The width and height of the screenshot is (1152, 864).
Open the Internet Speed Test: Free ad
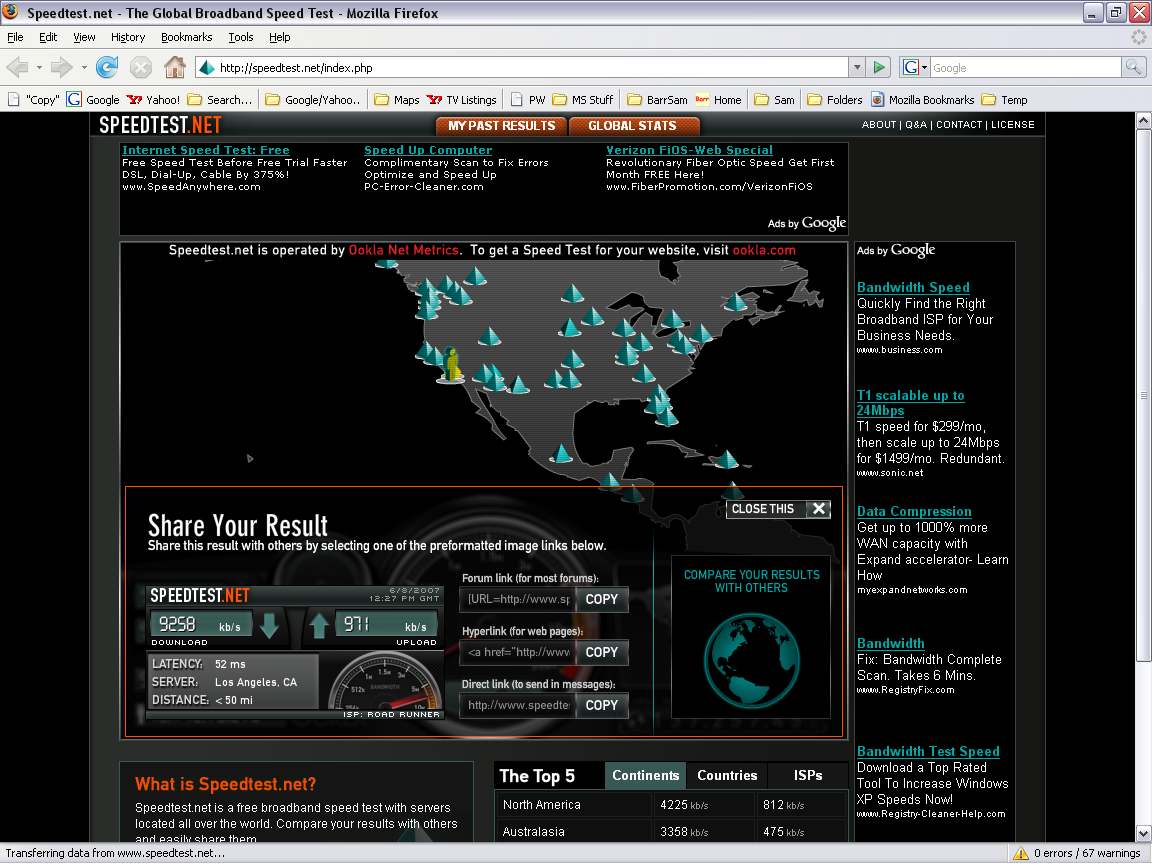[x=206, y=150]
